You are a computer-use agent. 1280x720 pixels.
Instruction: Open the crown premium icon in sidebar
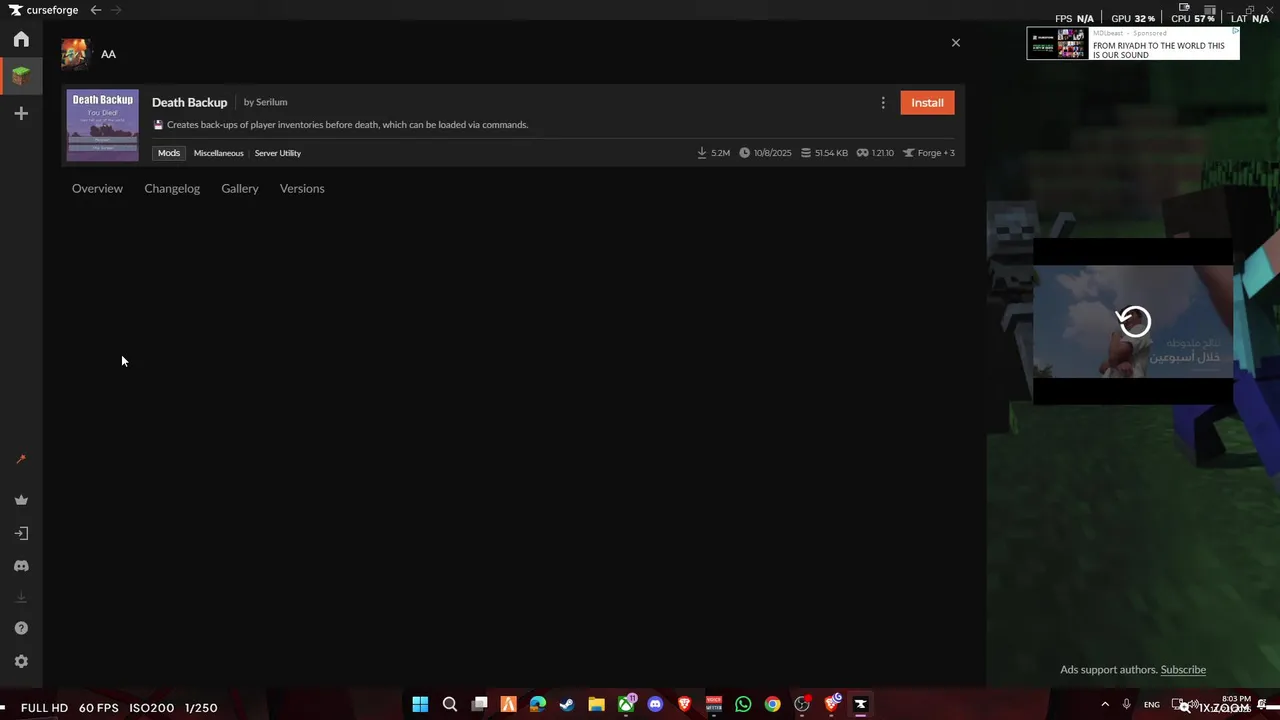21,500
